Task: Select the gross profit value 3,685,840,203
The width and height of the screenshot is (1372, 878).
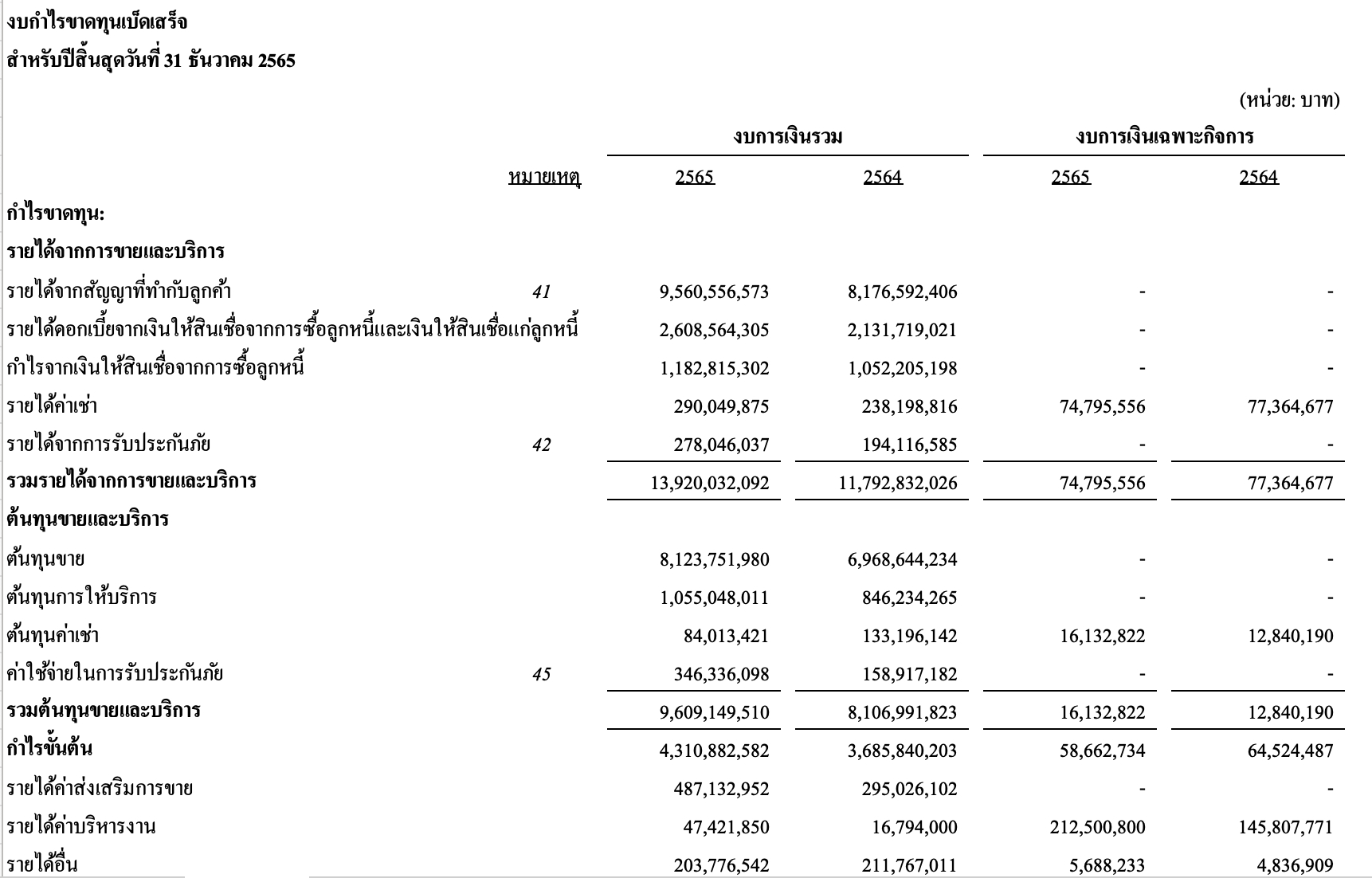Action: coord(903,751)
